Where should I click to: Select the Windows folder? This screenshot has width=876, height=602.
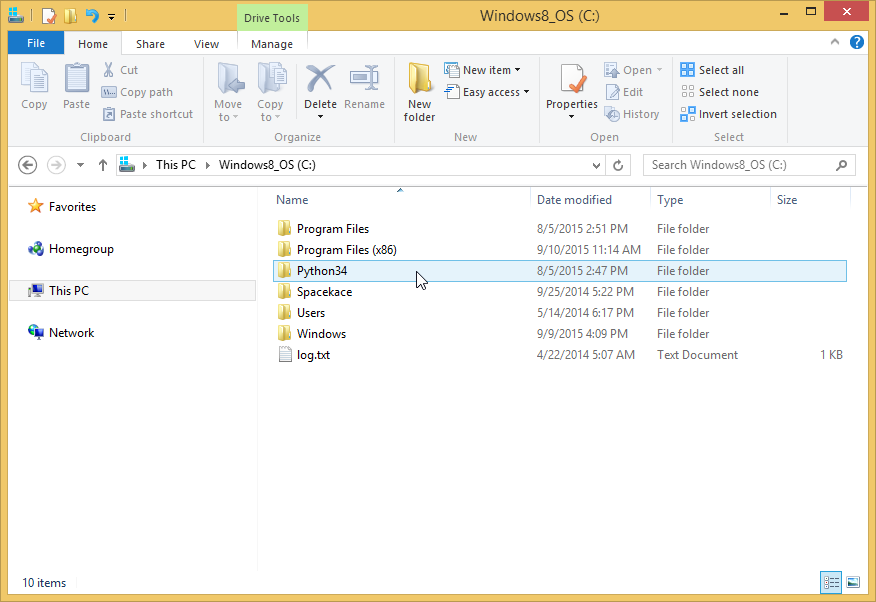(559, 334)
